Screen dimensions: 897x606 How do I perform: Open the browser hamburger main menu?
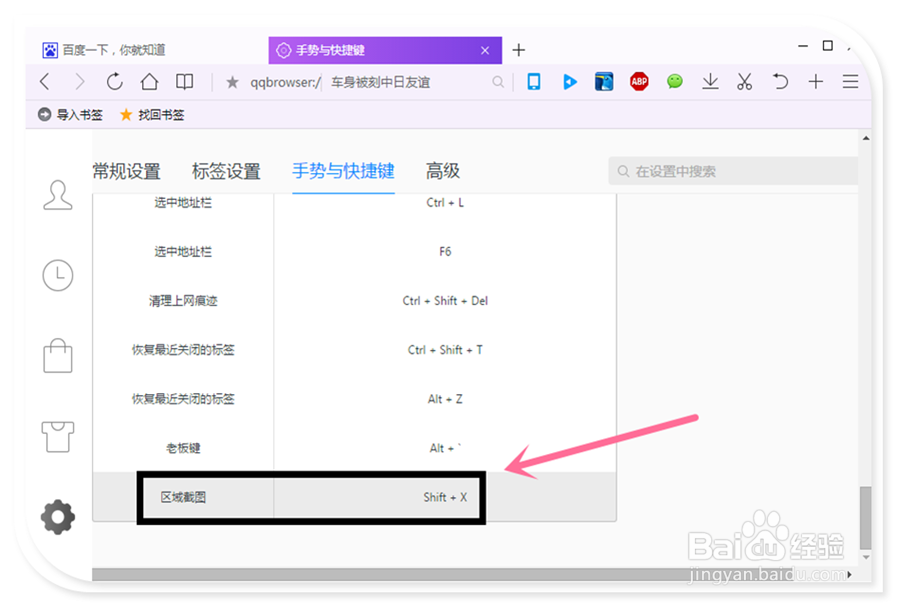849,82
